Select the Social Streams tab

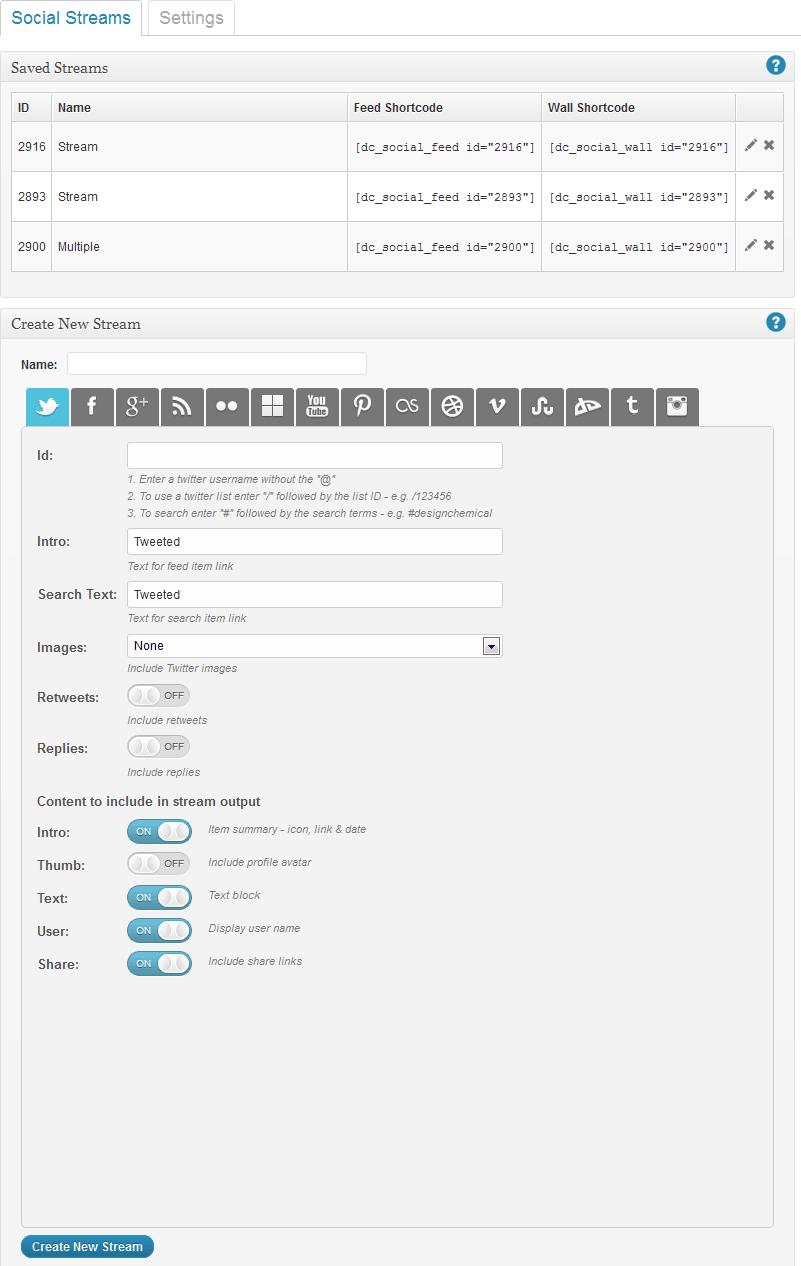pos(71,17)
